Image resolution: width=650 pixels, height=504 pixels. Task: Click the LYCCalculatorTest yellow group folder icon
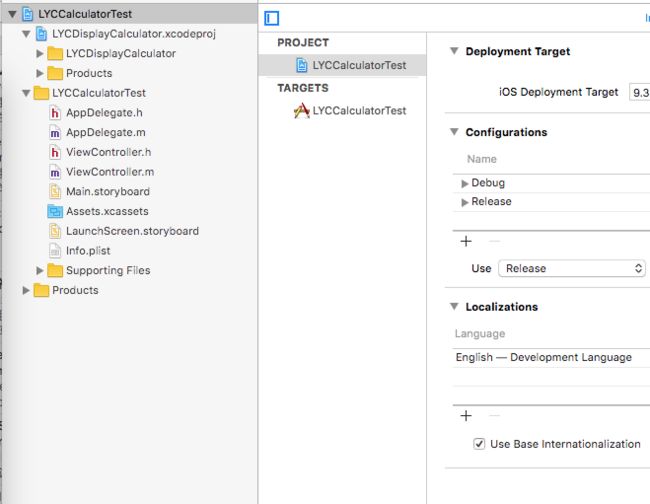[x=41, y=93]
